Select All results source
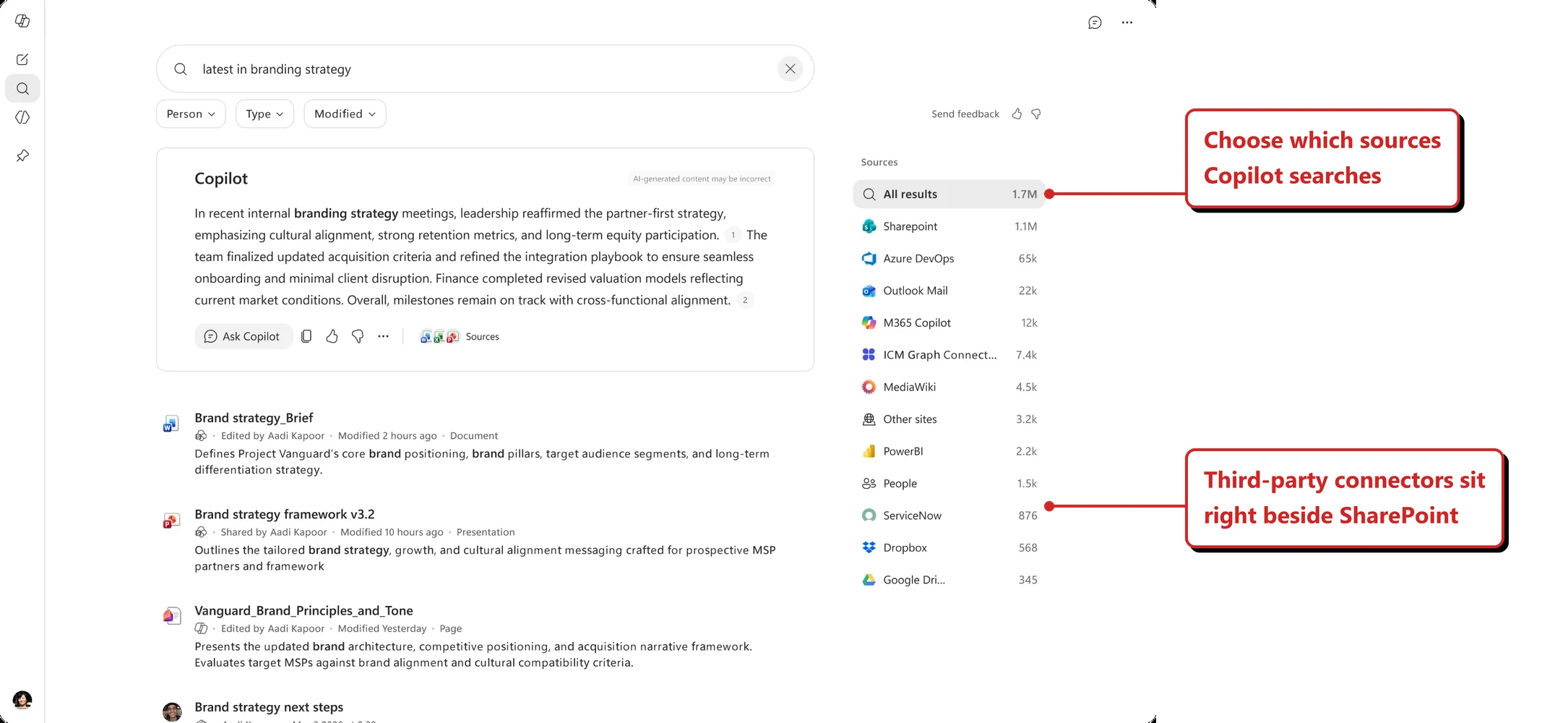 [949, 194]
